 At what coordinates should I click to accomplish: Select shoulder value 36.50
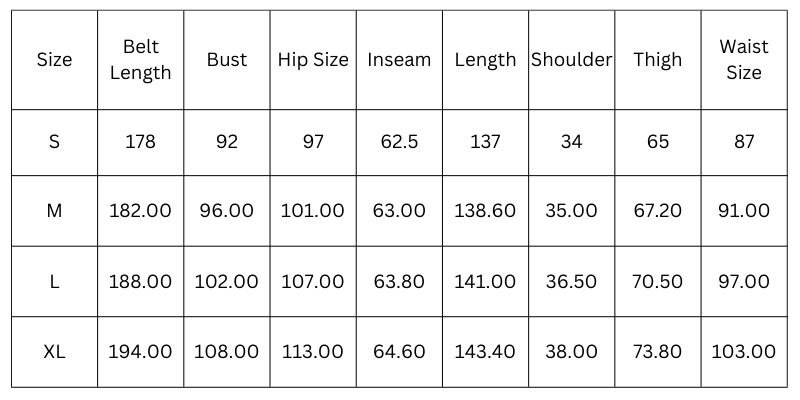[571, 282]
